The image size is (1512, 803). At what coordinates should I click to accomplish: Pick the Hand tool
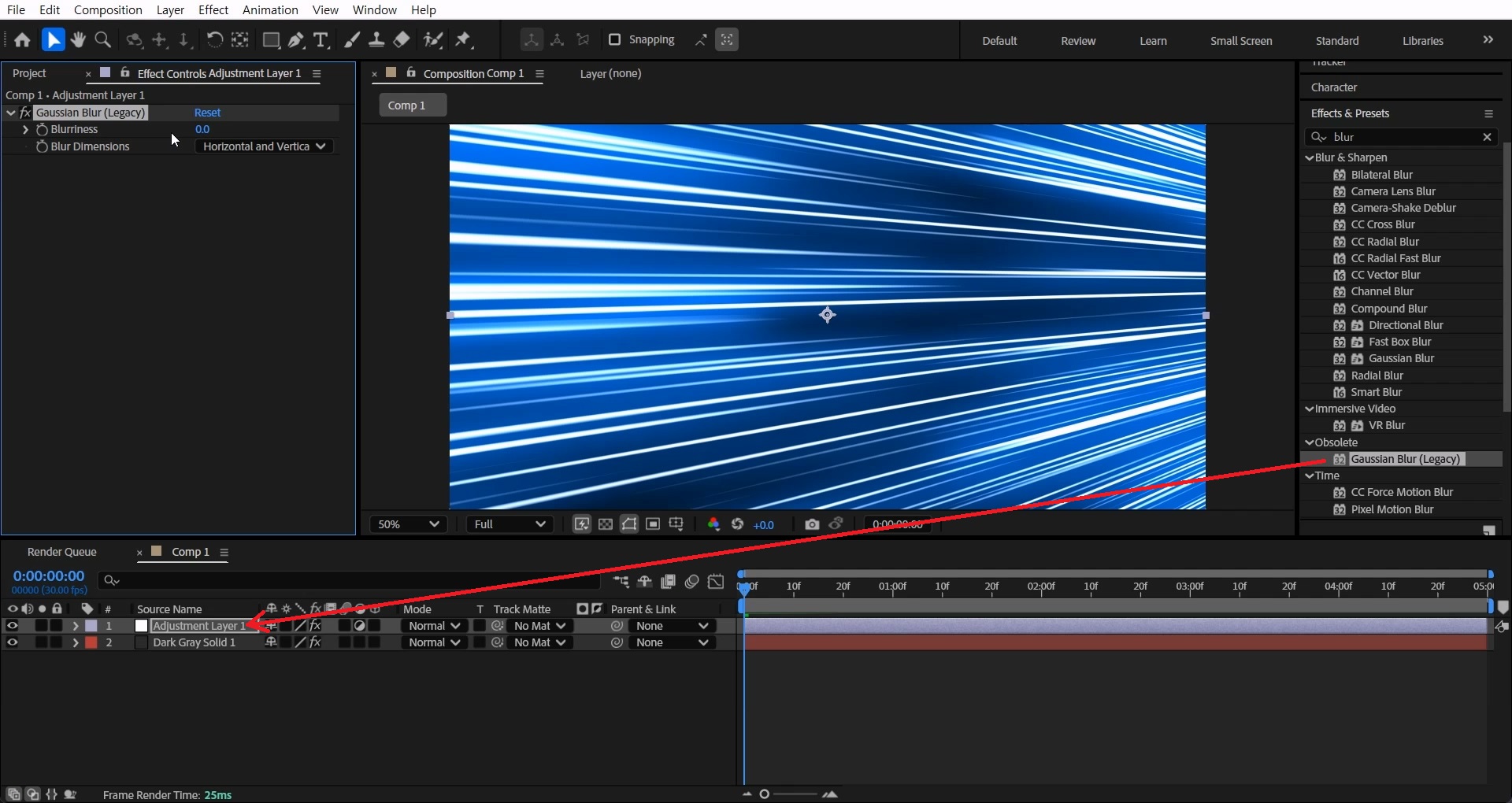click(78, 39)
